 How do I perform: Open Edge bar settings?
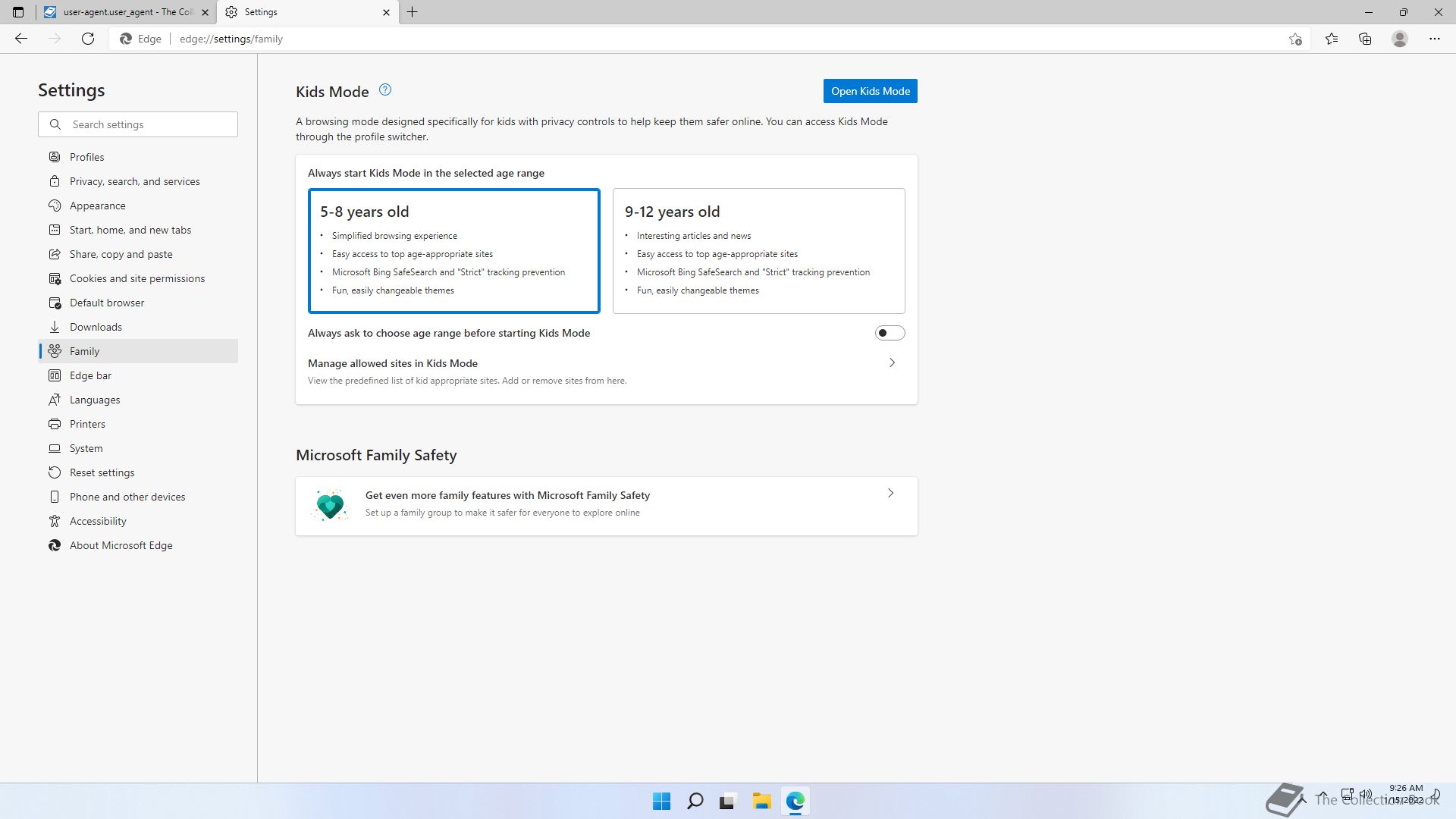[x=138, y=375]
